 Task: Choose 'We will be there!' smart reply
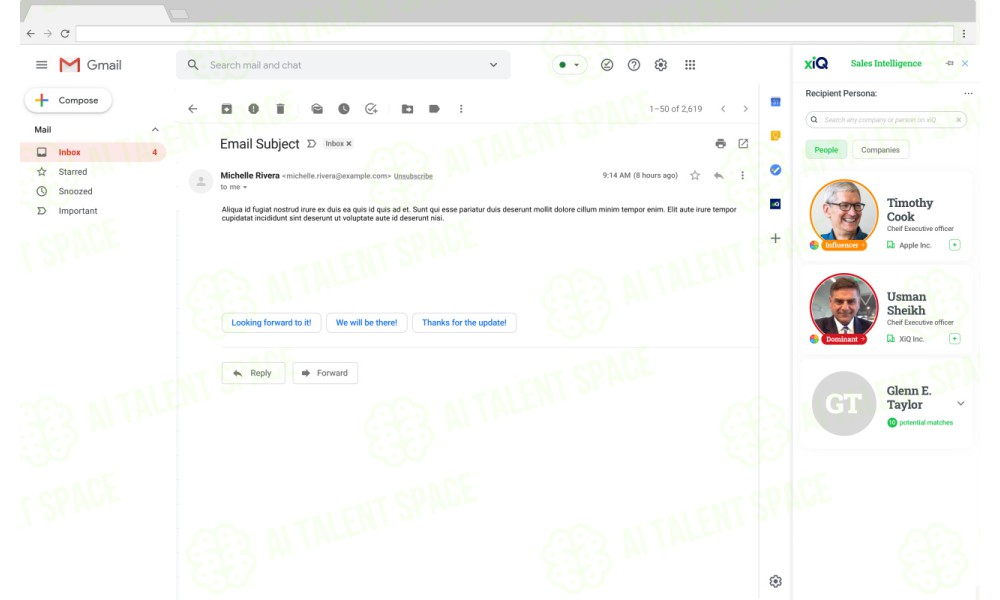click(367, 323)
